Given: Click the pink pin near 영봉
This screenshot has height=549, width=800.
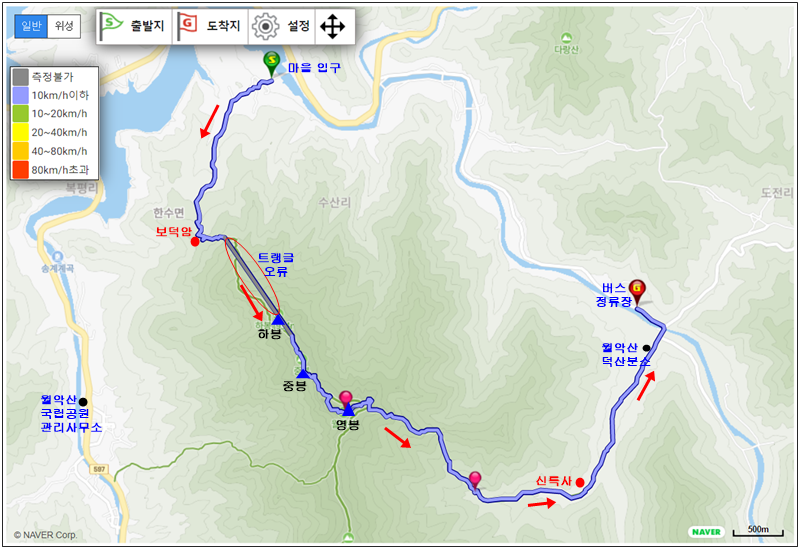Looking at the screenshot, I should click(x=346, y=400).
